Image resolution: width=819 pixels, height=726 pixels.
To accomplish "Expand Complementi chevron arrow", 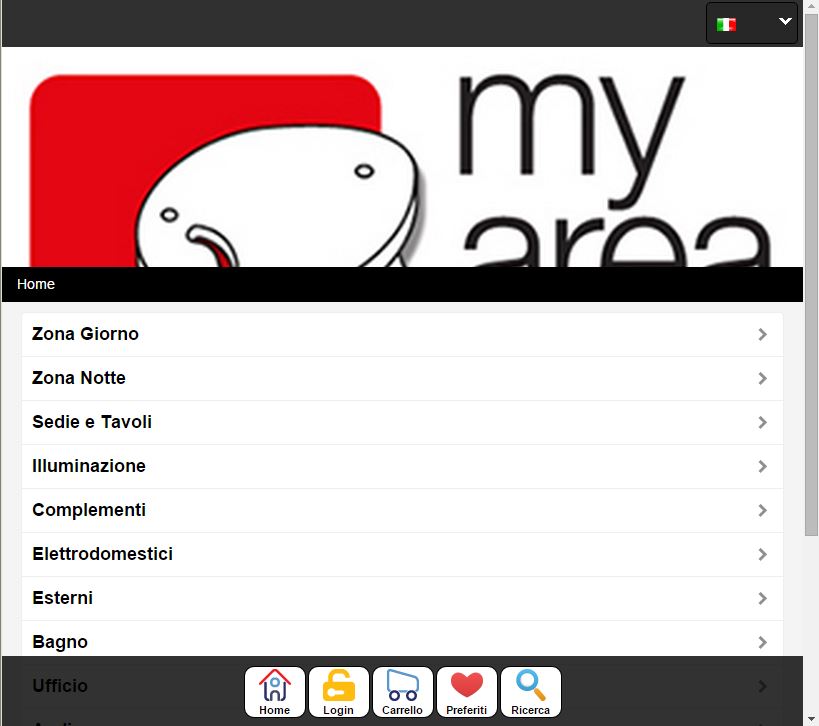I will coord(763,510).
